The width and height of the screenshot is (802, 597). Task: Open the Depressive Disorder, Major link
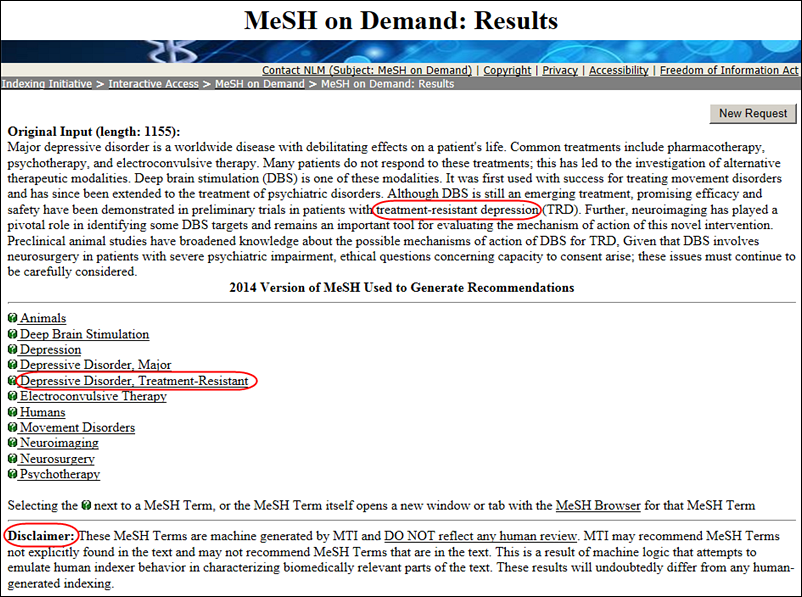click(x=96, y=365)
